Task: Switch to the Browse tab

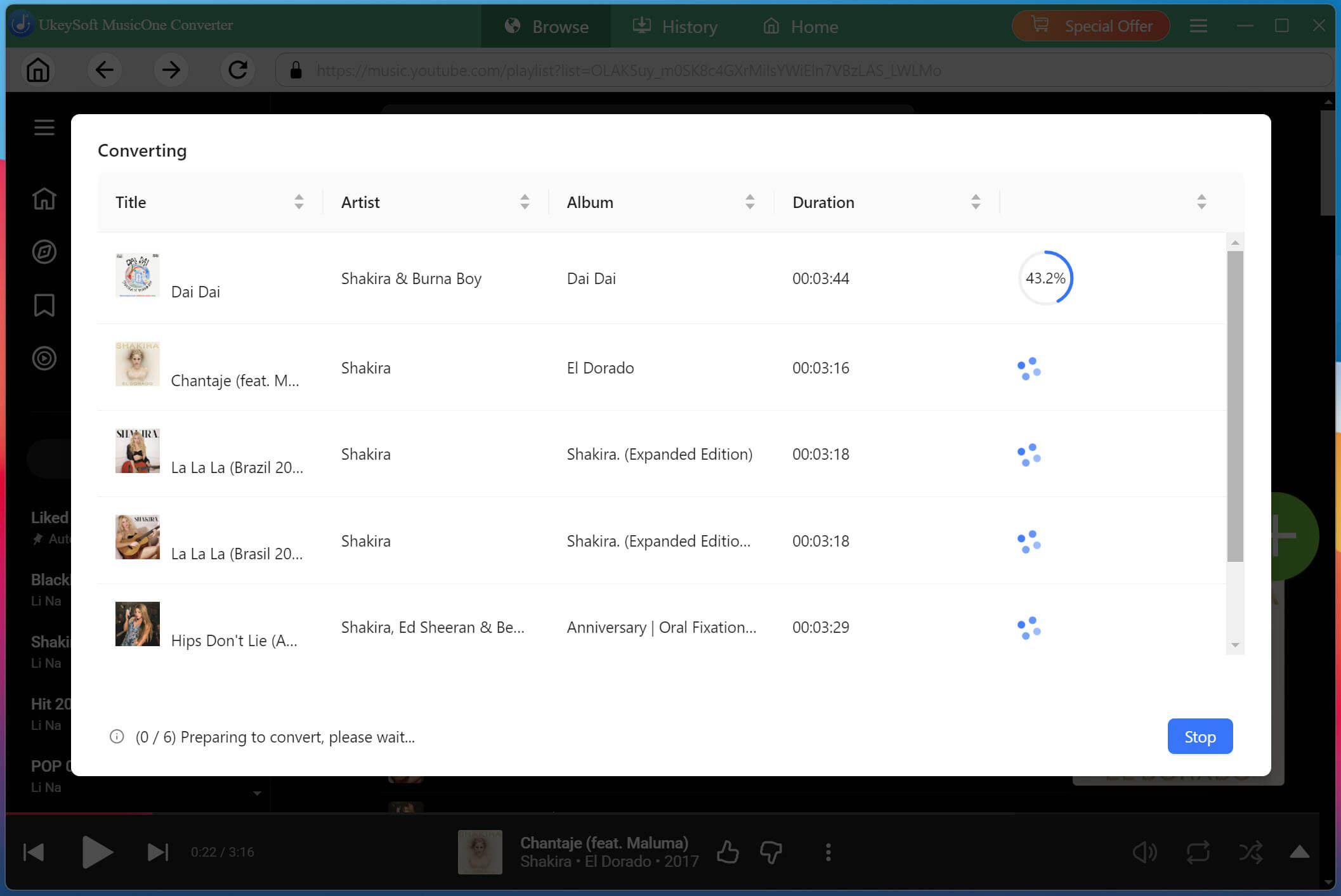Action: coord(546,26)
